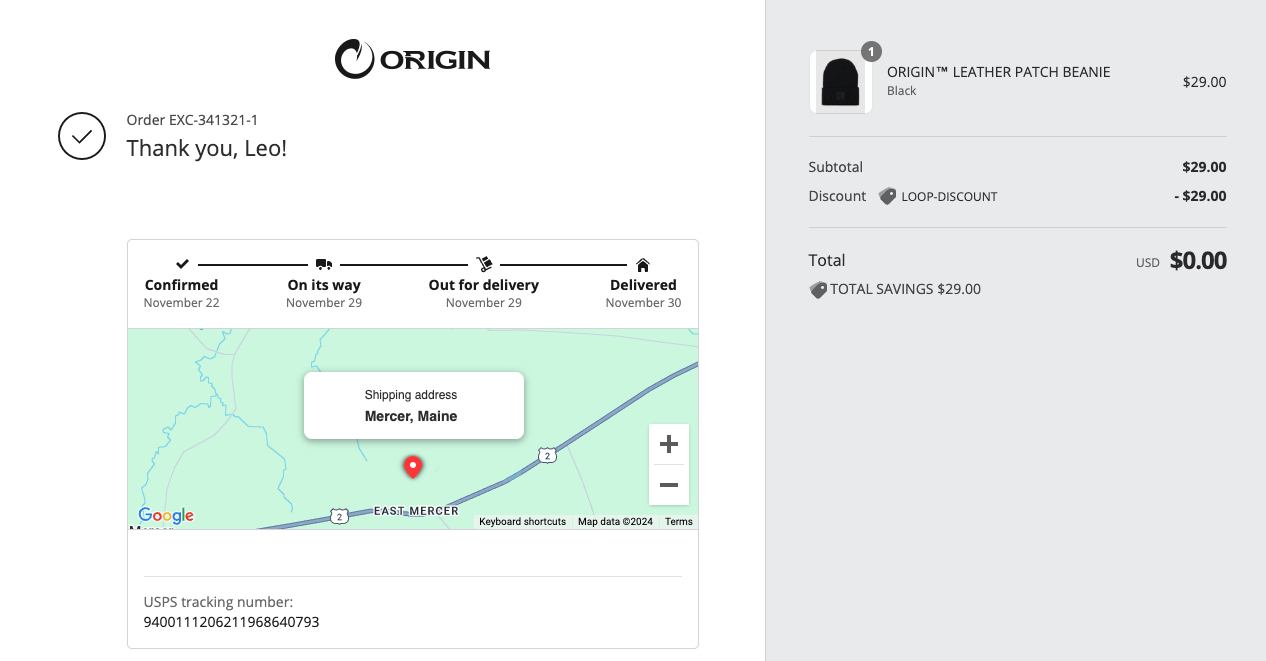Zoom in the map with plus button

[x=669, y=444]
